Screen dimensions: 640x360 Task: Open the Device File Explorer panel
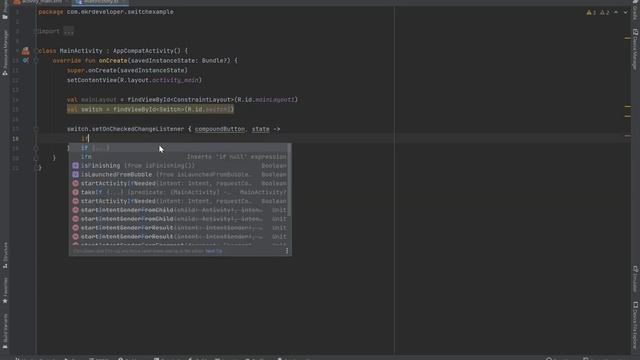(635, 324)
